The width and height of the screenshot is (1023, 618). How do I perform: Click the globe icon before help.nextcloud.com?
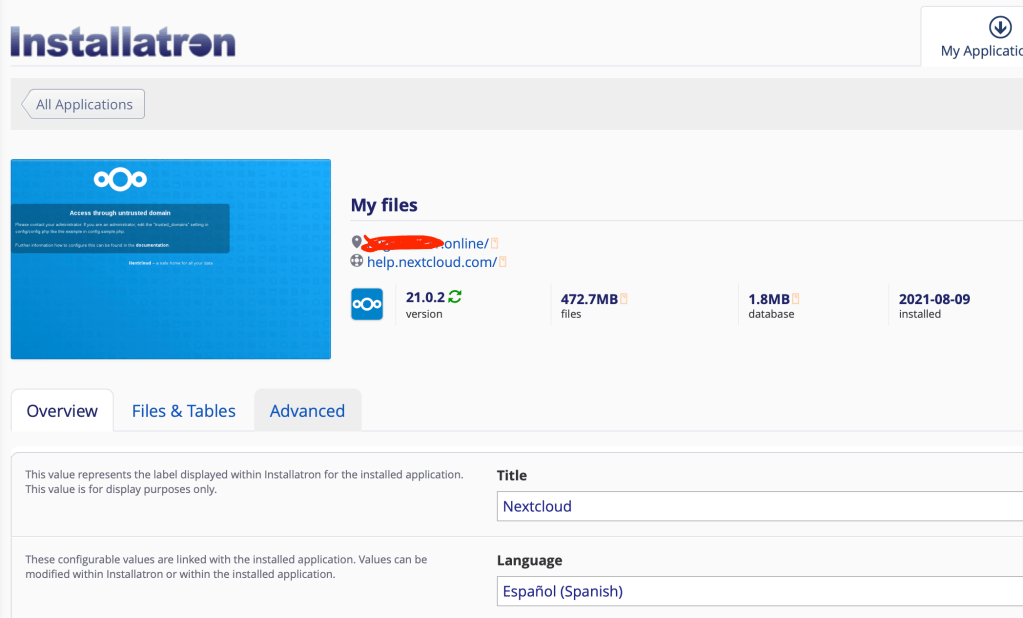(357, 261)
